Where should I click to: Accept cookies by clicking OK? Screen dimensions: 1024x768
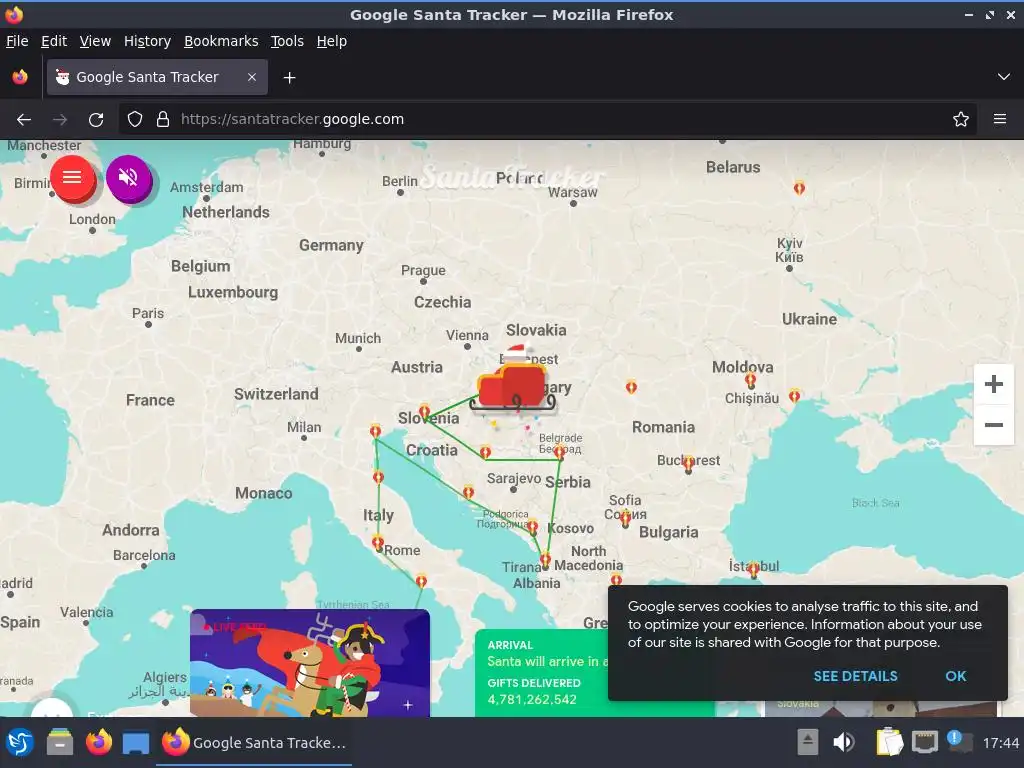955,677
